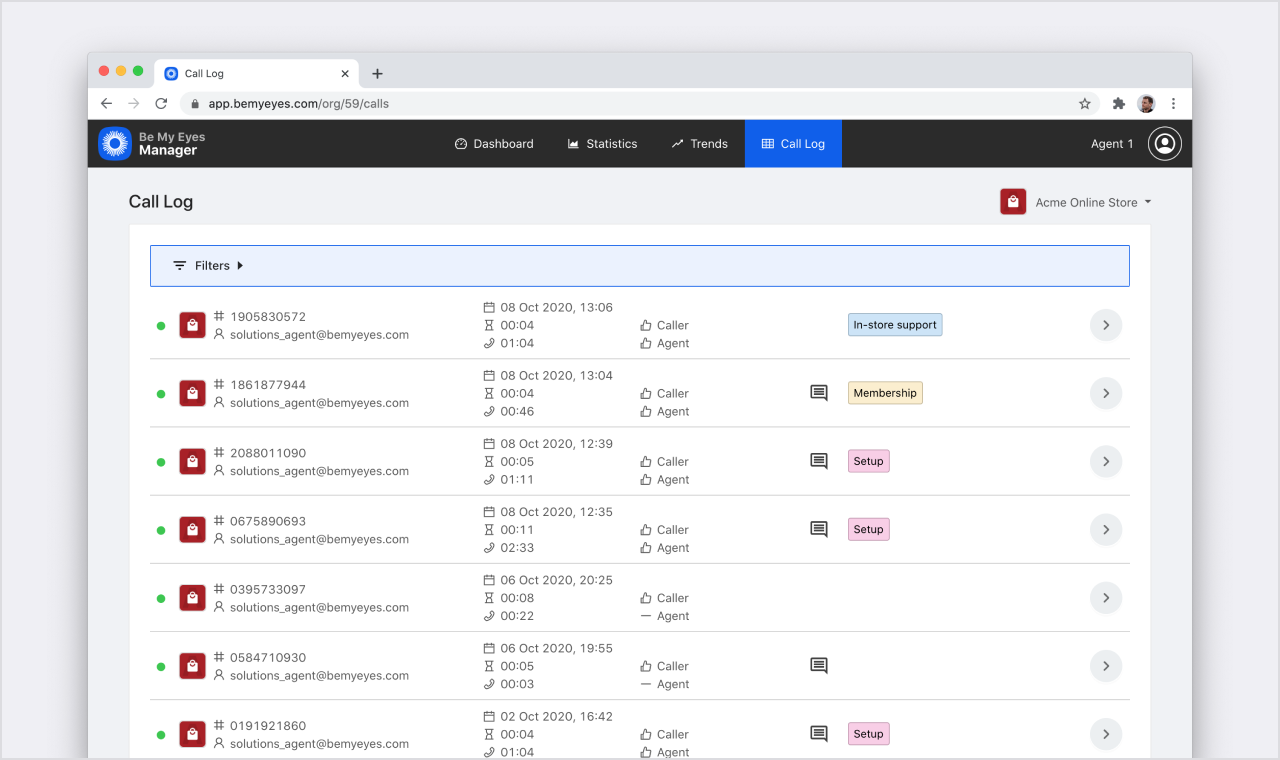
Task: Click the store icon on call 1861877944
Action: coord(192,393)
